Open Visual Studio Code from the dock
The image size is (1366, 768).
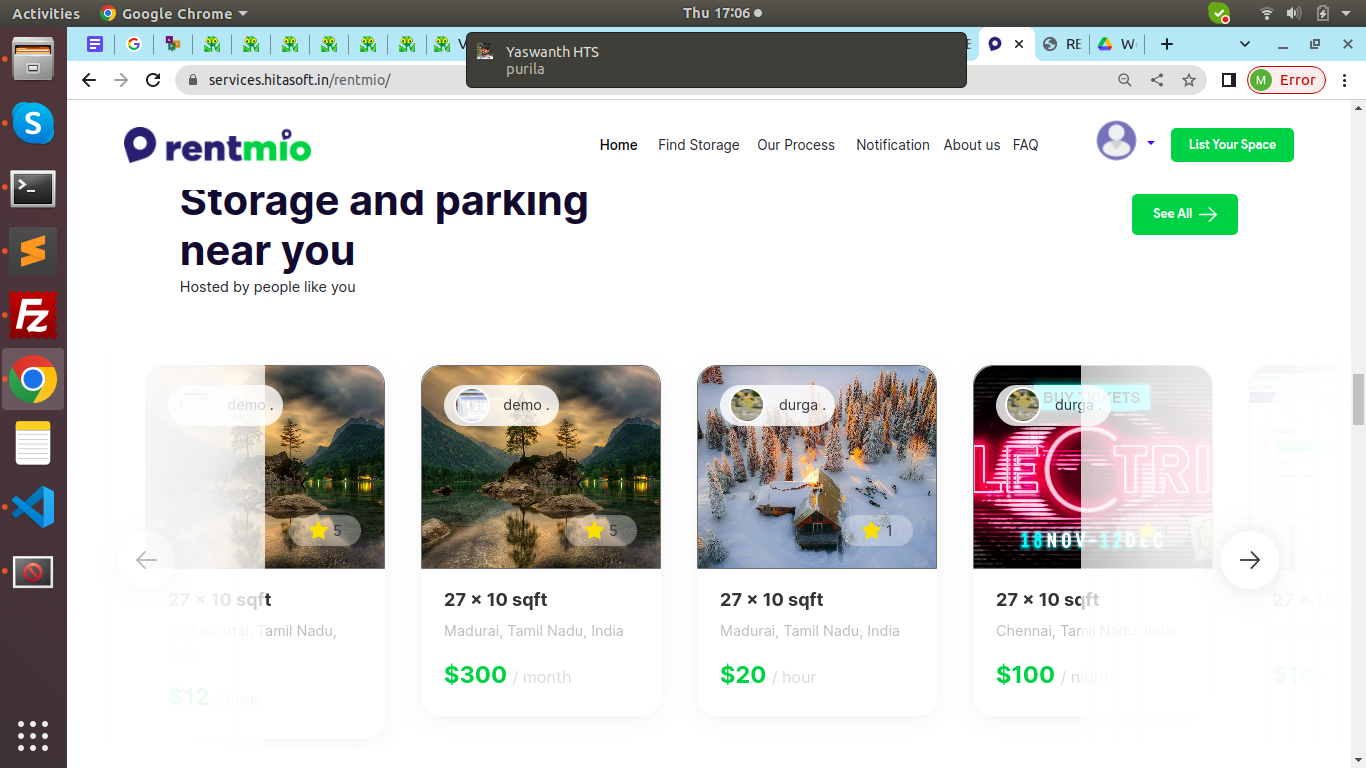pyautogui.click(x=33, y=507)
